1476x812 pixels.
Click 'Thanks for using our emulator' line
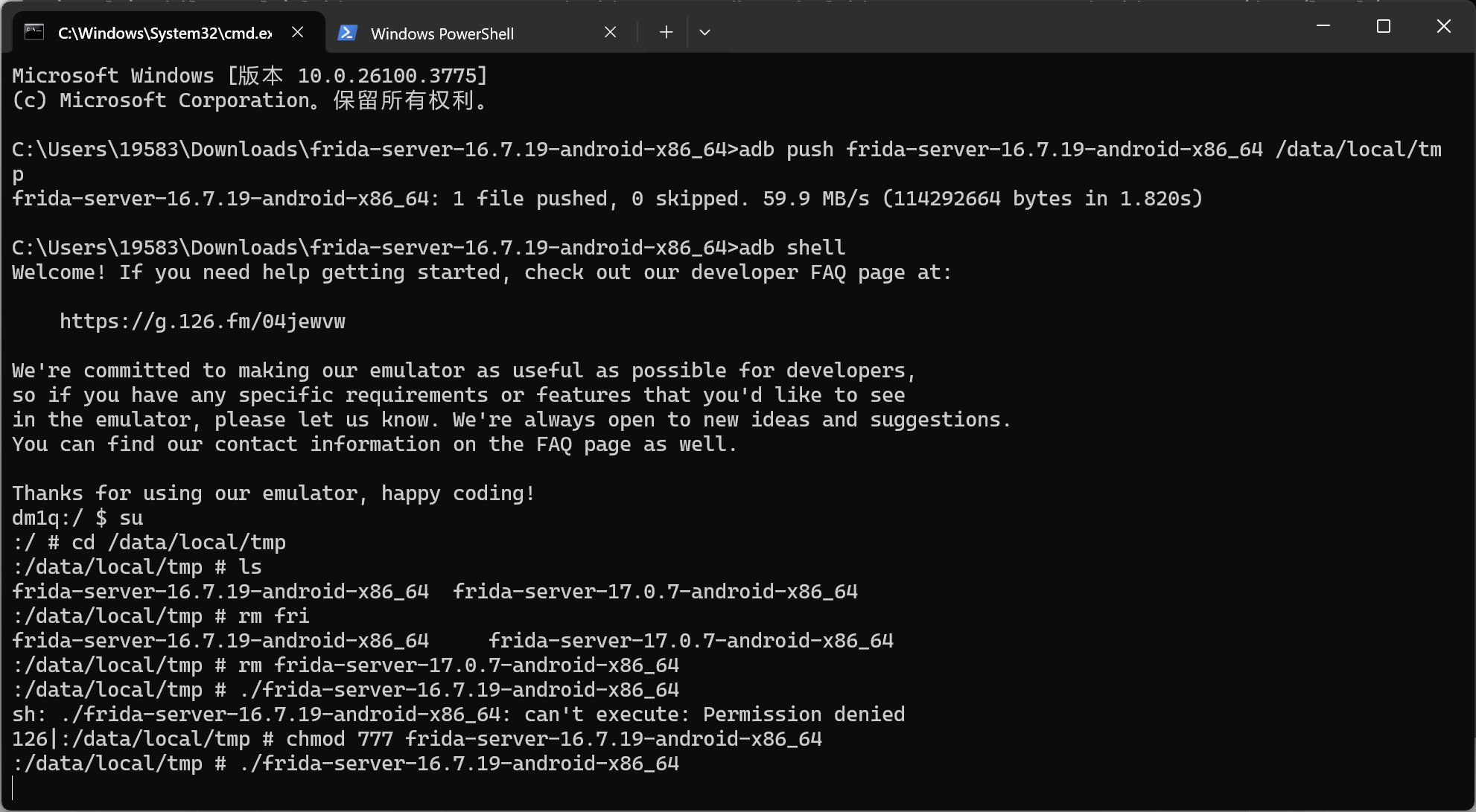[x=273, y=493]
